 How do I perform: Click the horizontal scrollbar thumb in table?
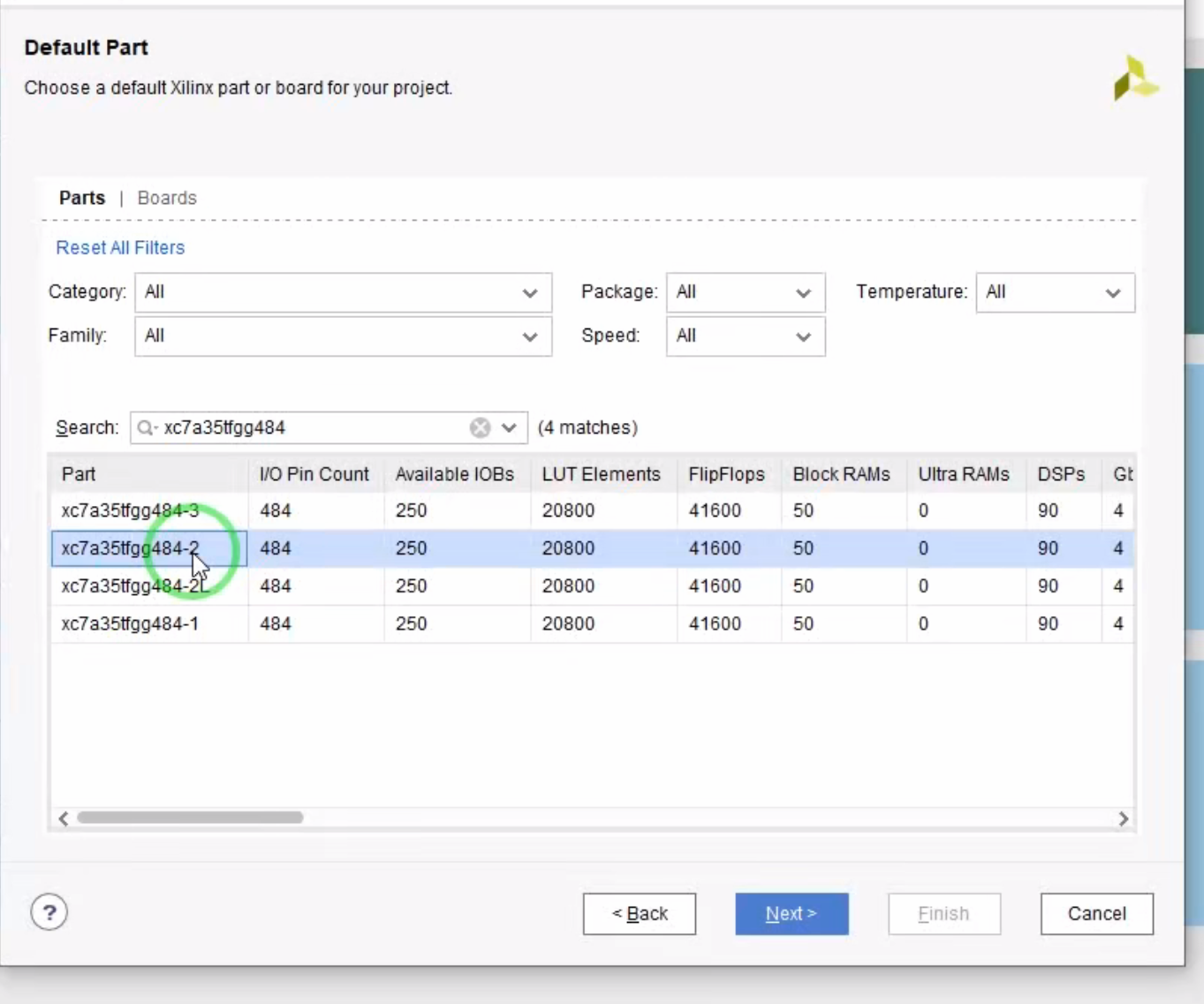tap(190, 818)
